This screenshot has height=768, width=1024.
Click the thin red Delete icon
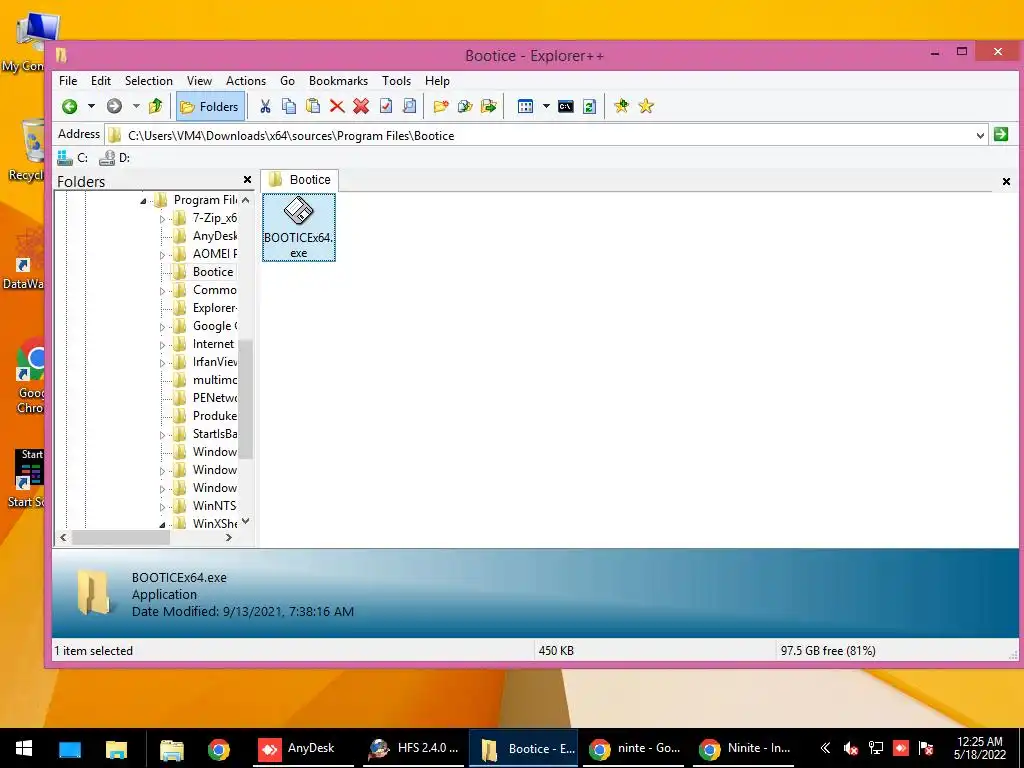click(337, 106)
